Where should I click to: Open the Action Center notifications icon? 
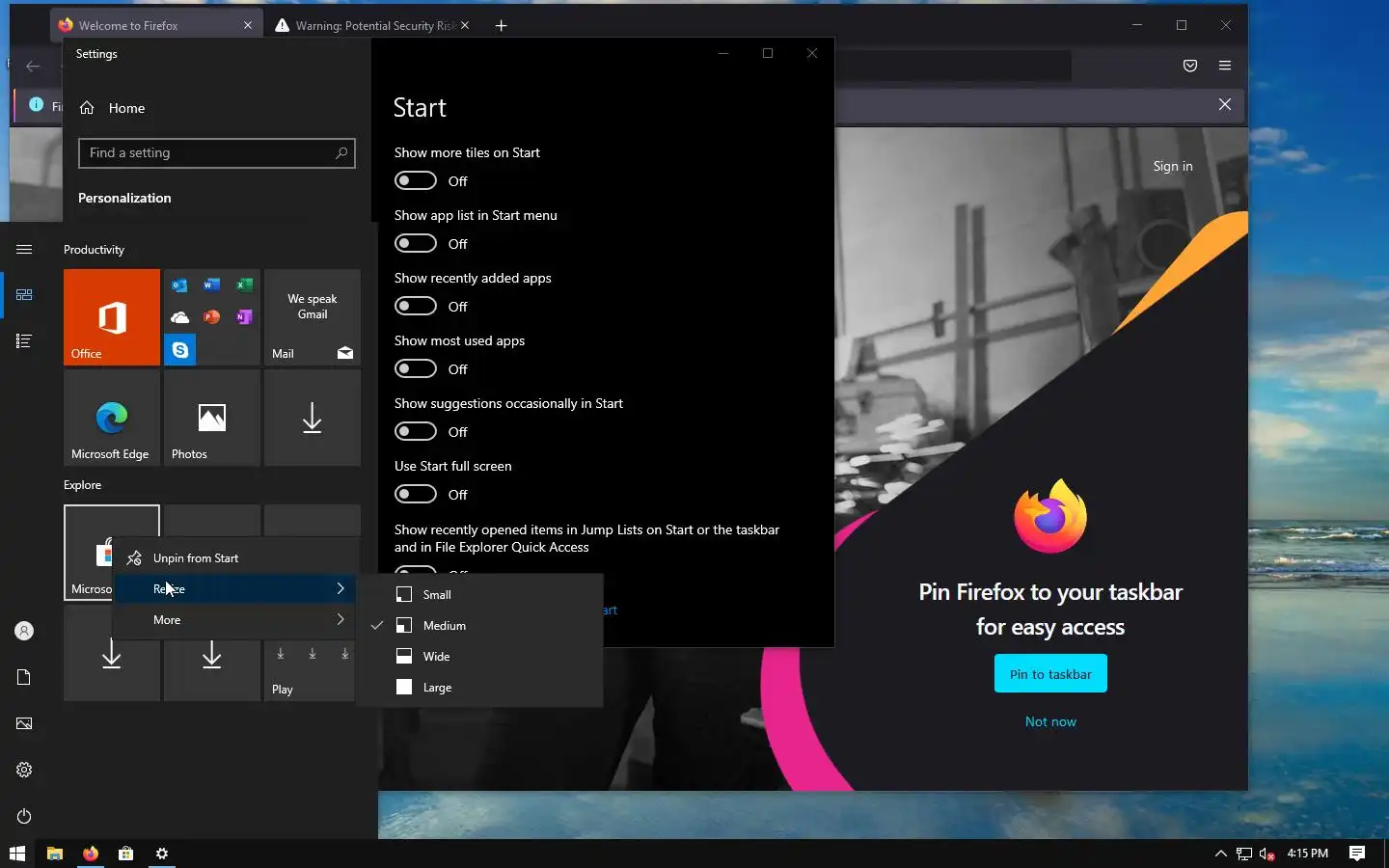click(x=1357, y=854)
